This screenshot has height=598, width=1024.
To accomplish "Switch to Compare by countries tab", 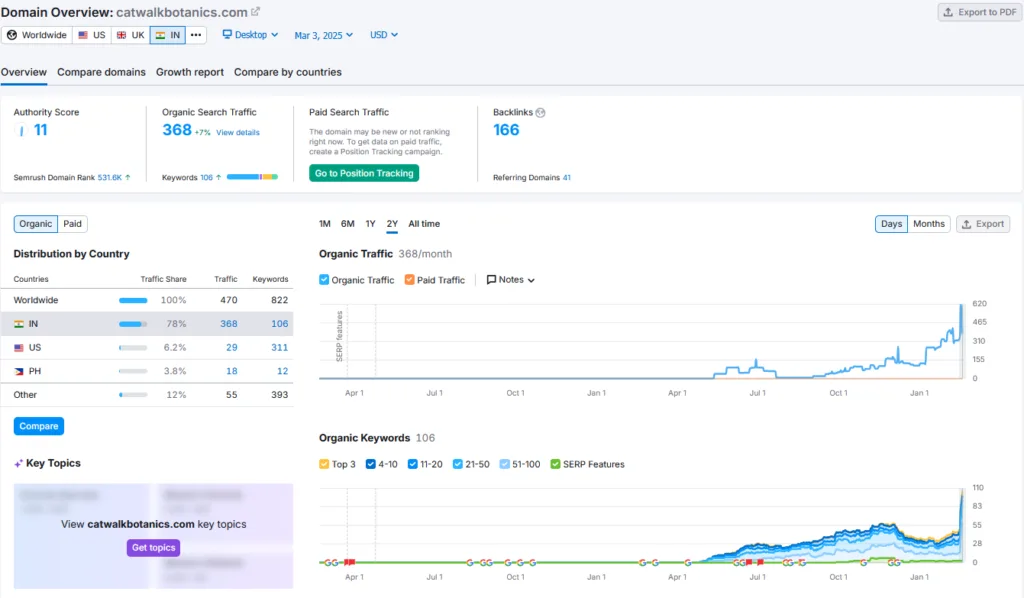I will [x=288, y=72].
